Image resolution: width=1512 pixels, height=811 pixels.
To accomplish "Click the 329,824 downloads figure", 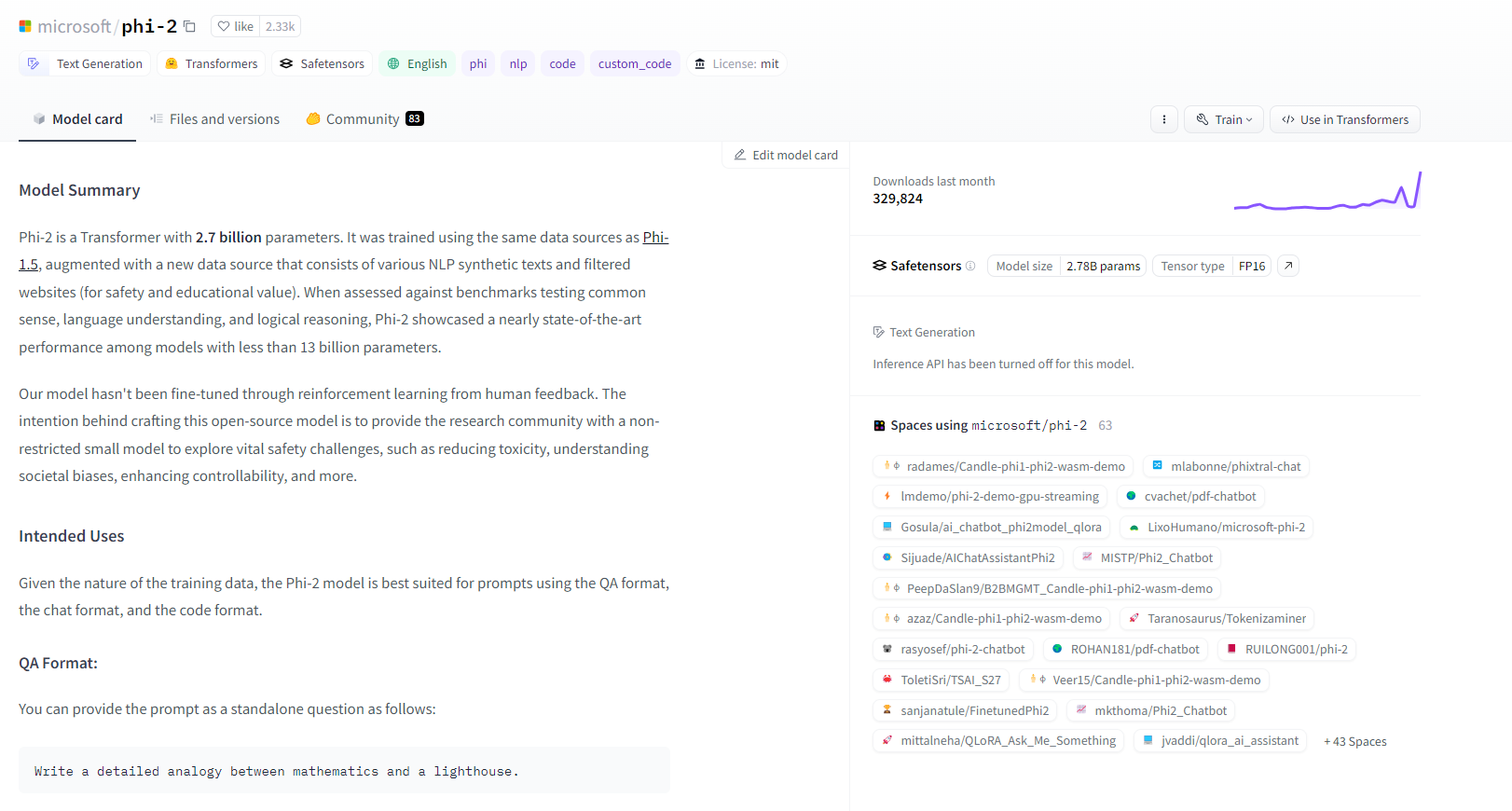I will coord(898,199).
